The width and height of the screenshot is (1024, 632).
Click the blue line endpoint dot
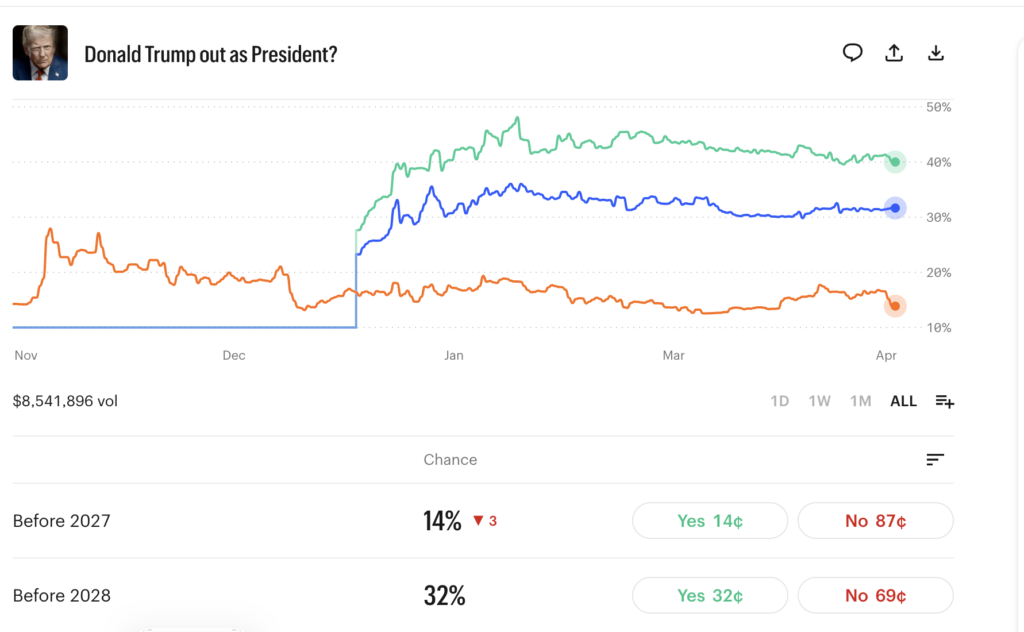coord(895,208)
